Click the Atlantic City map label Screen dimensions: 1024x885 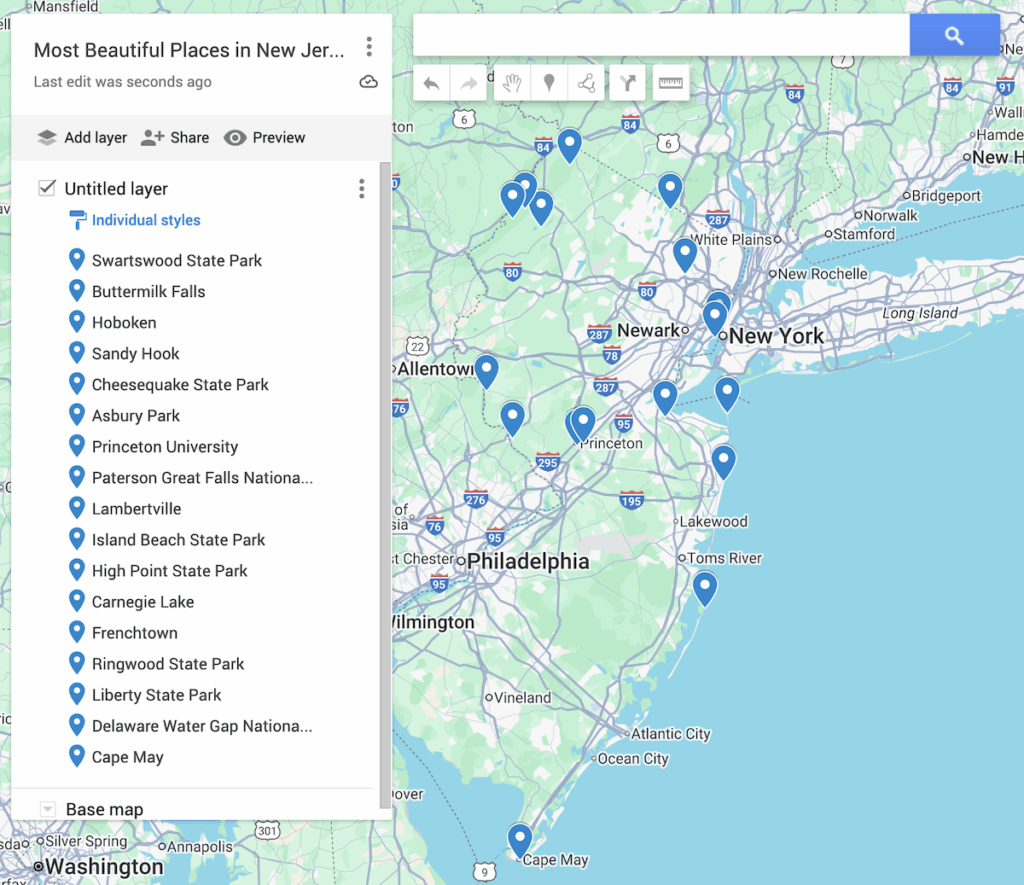(x=670, y=733)
